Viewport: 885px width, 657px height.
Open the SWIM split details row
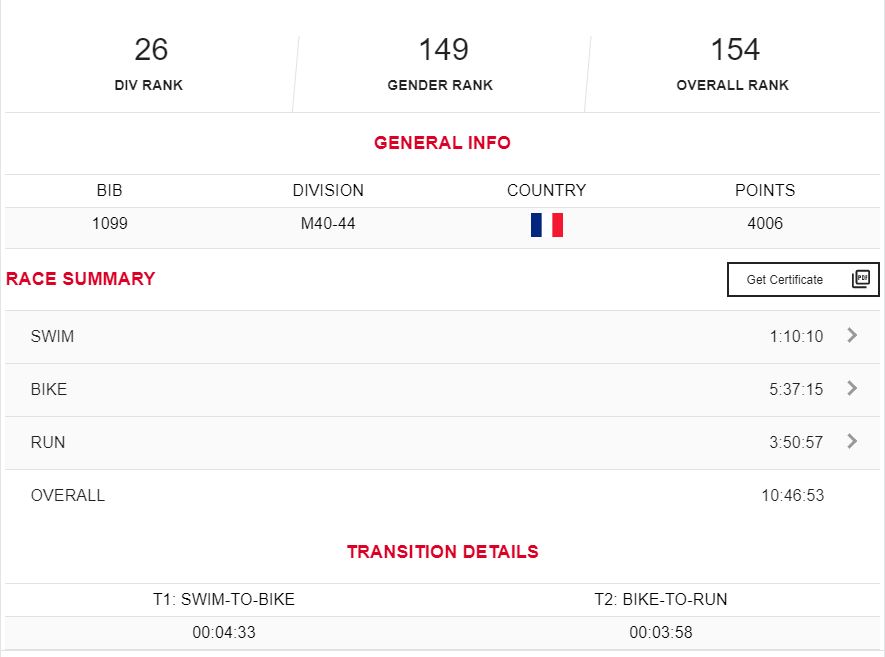[442, 336]
